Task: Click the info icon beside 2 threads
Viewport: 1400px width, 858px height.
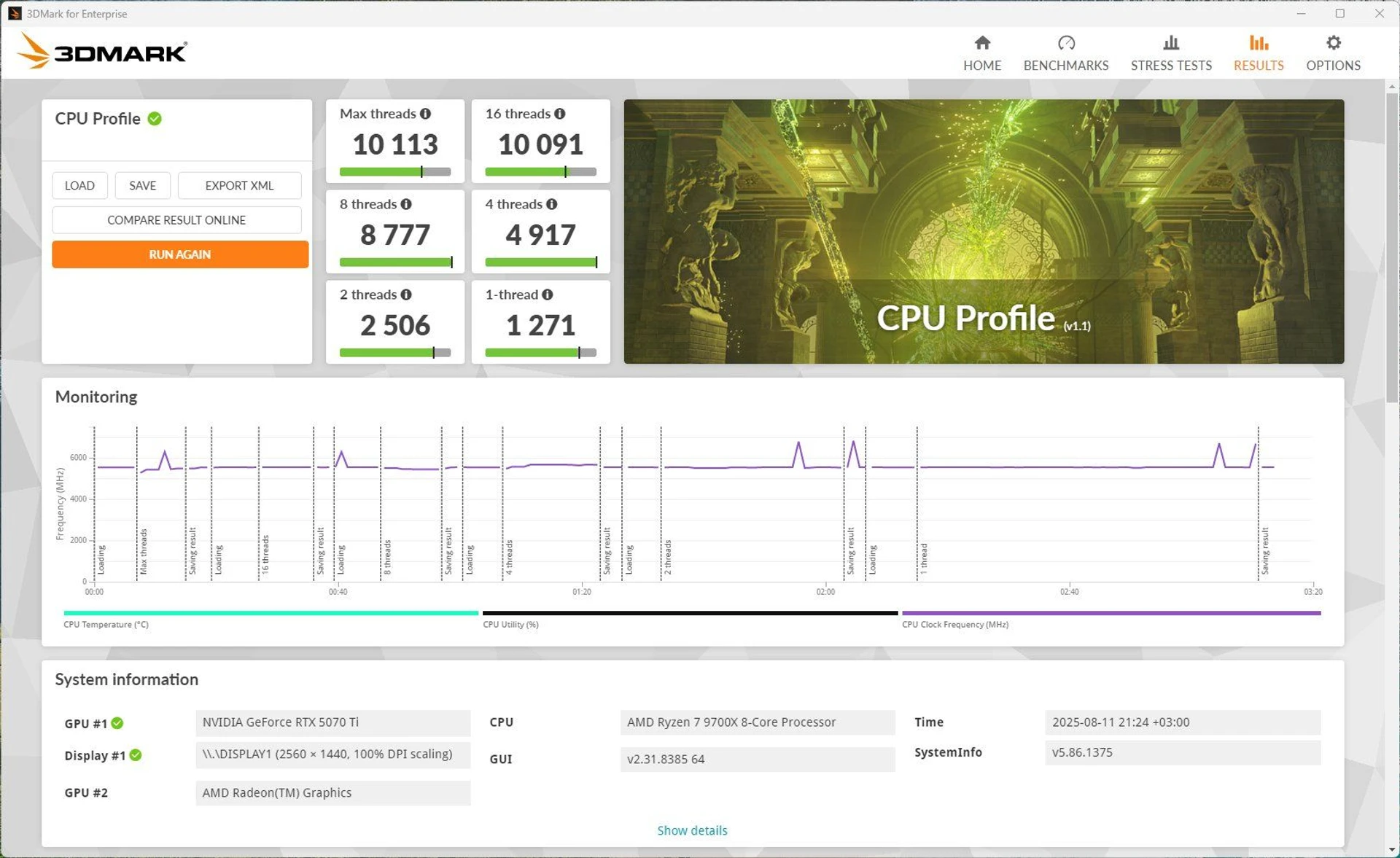Action: [406, 295]
